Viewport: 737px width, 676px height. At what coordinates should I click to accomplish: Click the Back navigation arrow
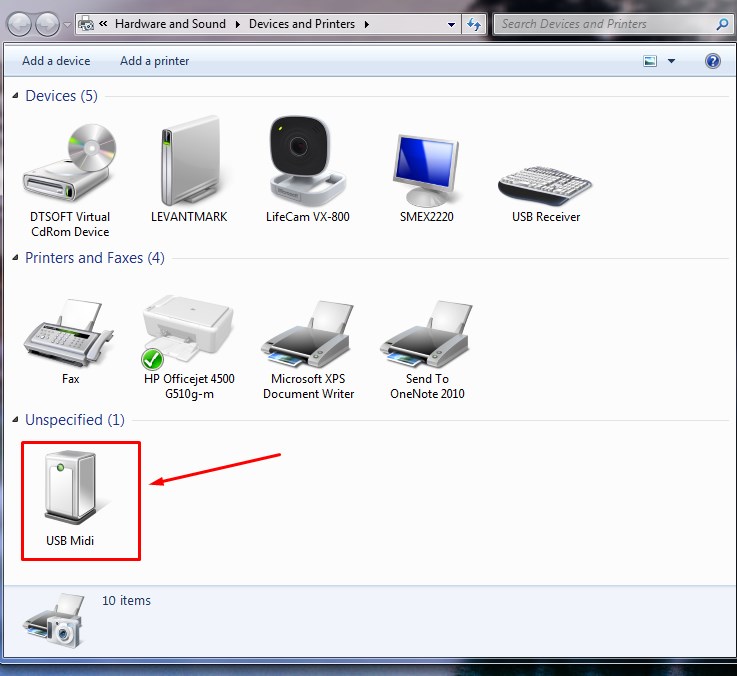coord(19,24)
